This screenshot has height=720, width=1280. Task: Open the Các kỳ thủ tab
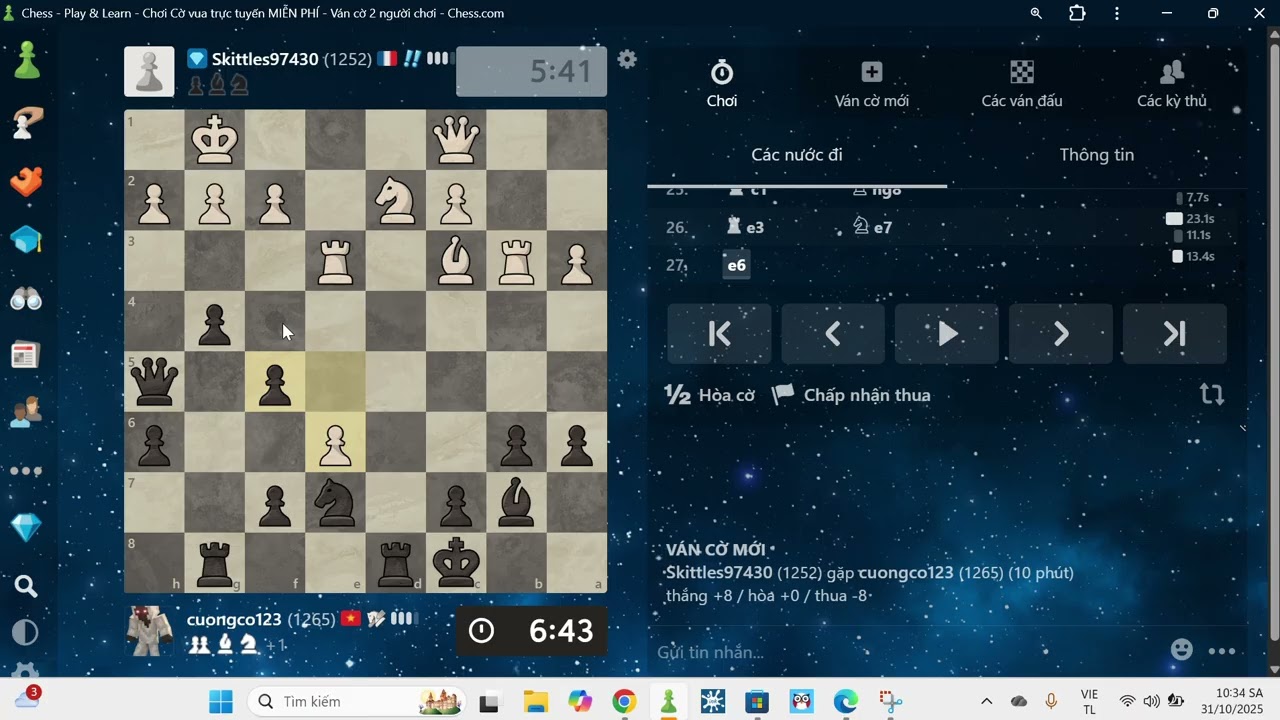click(x=1172, y=84)
